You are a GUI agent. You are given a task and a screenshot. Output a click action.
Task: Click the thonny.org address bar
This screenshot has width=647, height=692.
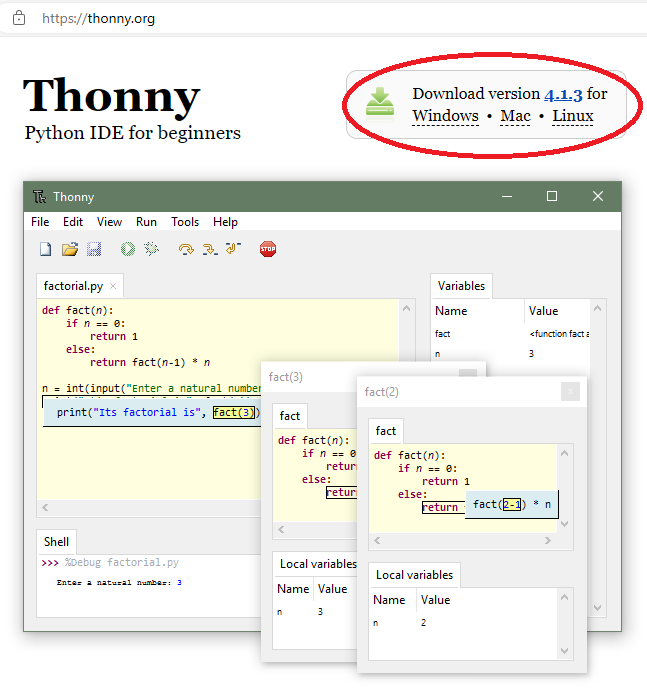[x=300, y=18]
